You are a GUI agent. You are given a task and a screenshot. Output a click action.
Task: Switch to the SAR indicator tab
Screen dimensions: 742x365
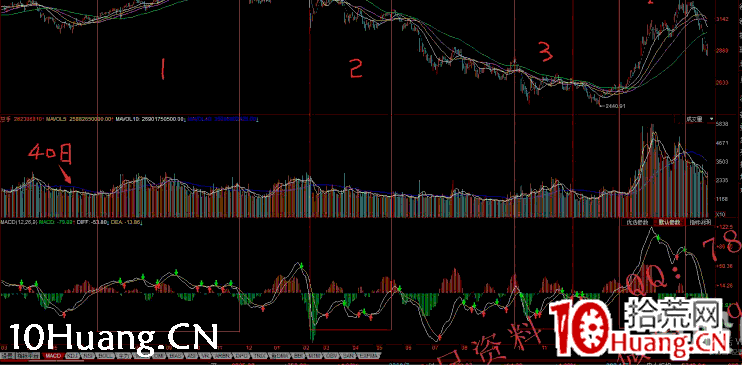[x=348, y=356]
